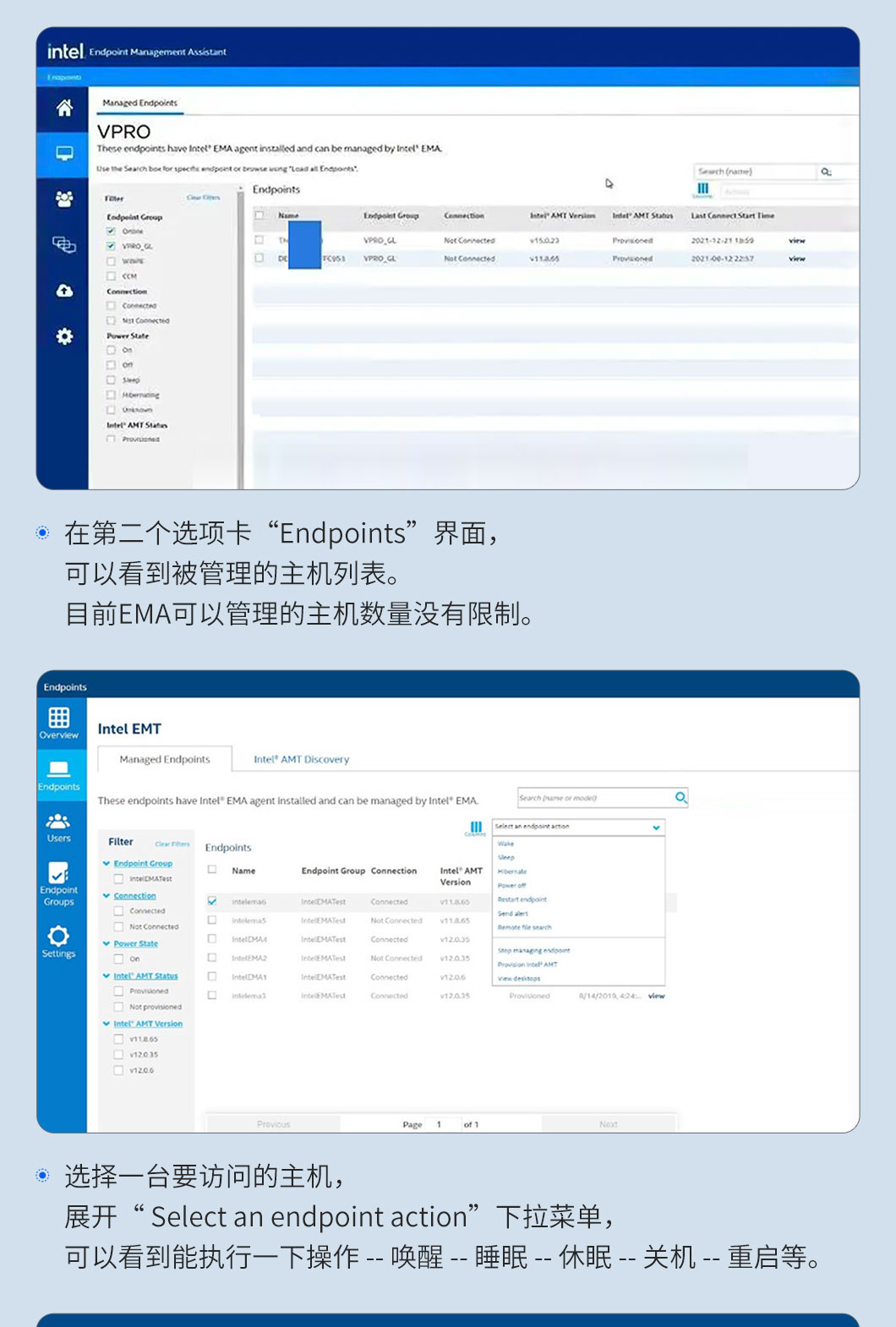Click Clear Filters link in Intel EMT screenshot
This screenshot has width=896, height=1327.
172,844
